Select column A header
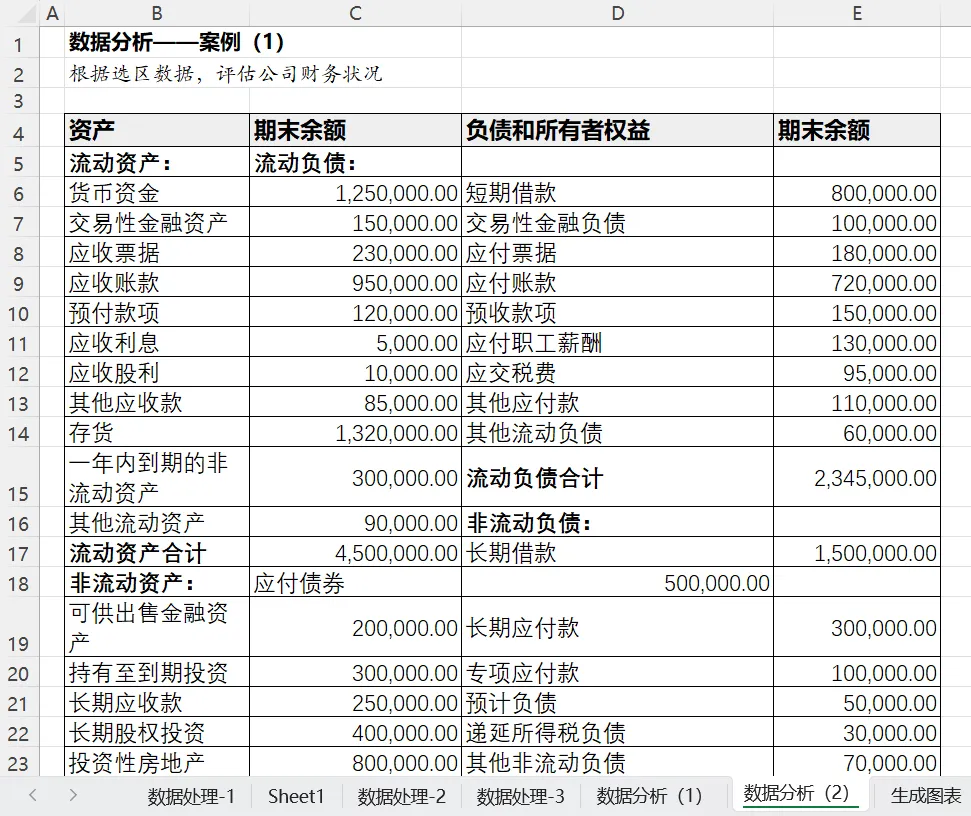This screenshot has width=971, height=816. click(x=52, y=14)
